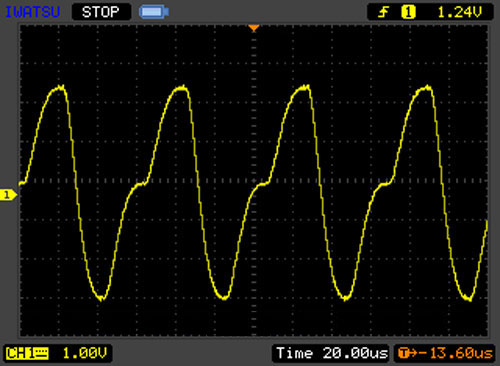Image resolution: width=500 pixels, height=366 pixels.
Task: Click the rising edge trigger icon
Action: [x=383, y=12]
